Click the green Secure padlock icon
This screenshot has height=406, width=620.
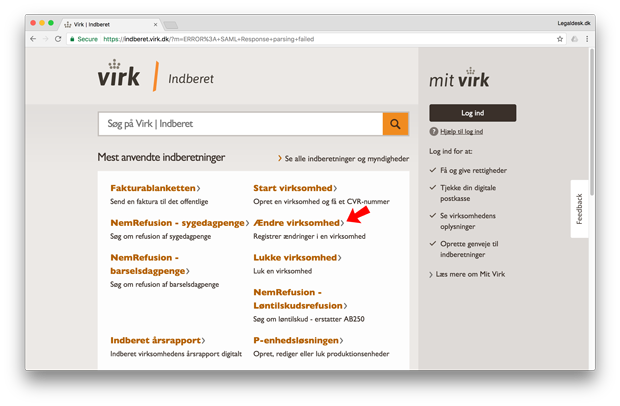click(x=72, y=39)
